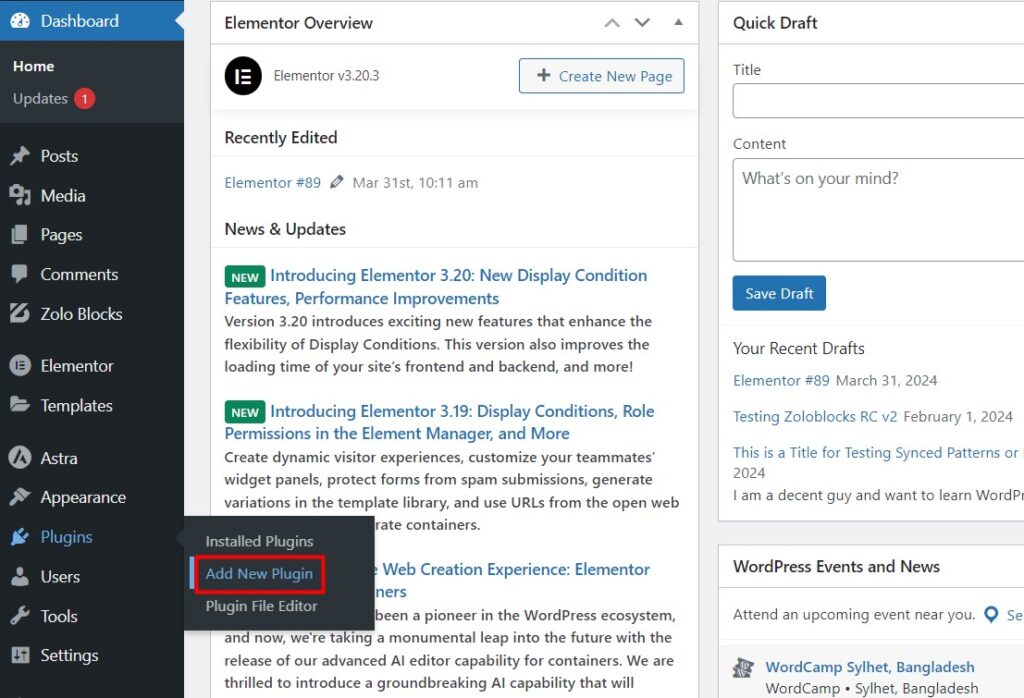Click the pencil edit icon beside Elementor #89
Screen dimensions: 1024x698
click(336, 182)
